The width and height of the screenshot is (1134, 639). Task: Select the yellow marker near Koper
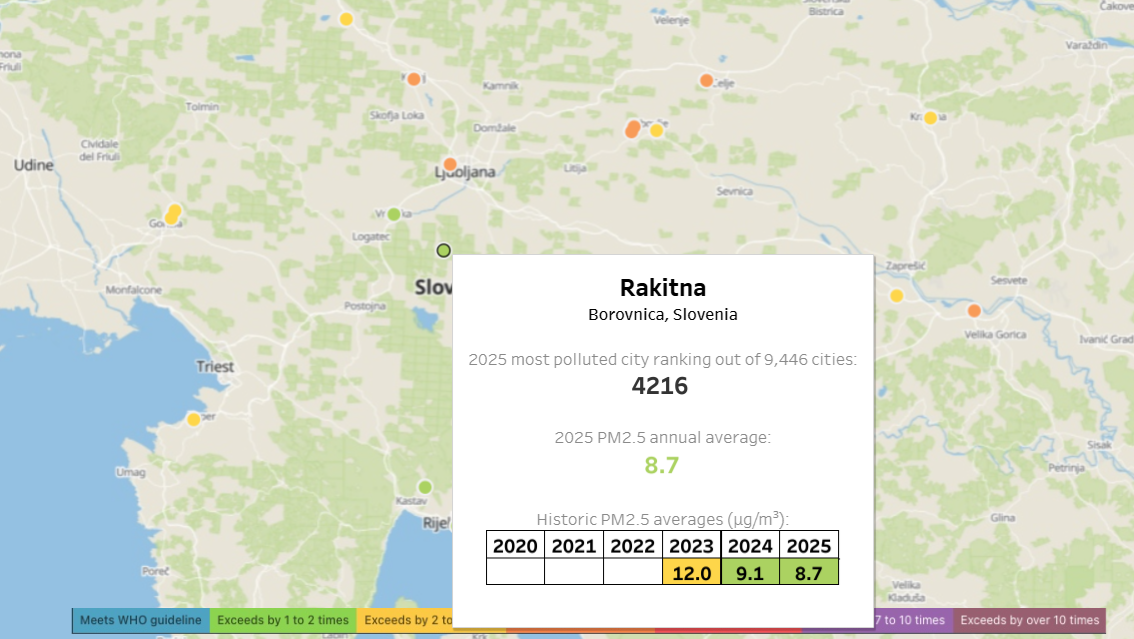pyautogui.click(x=193, y=419)
